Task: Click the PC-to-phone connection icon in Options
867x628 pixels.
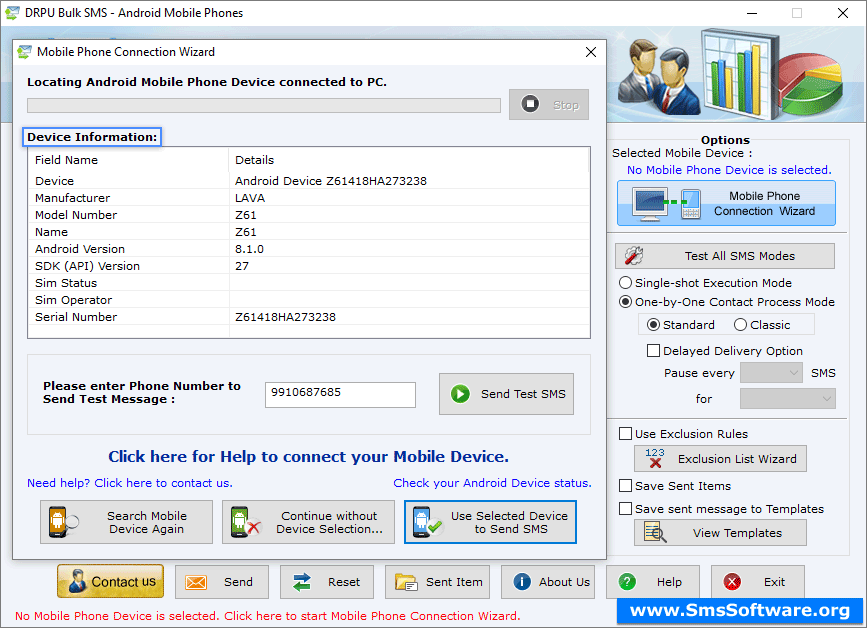Action: coord(667,204)
